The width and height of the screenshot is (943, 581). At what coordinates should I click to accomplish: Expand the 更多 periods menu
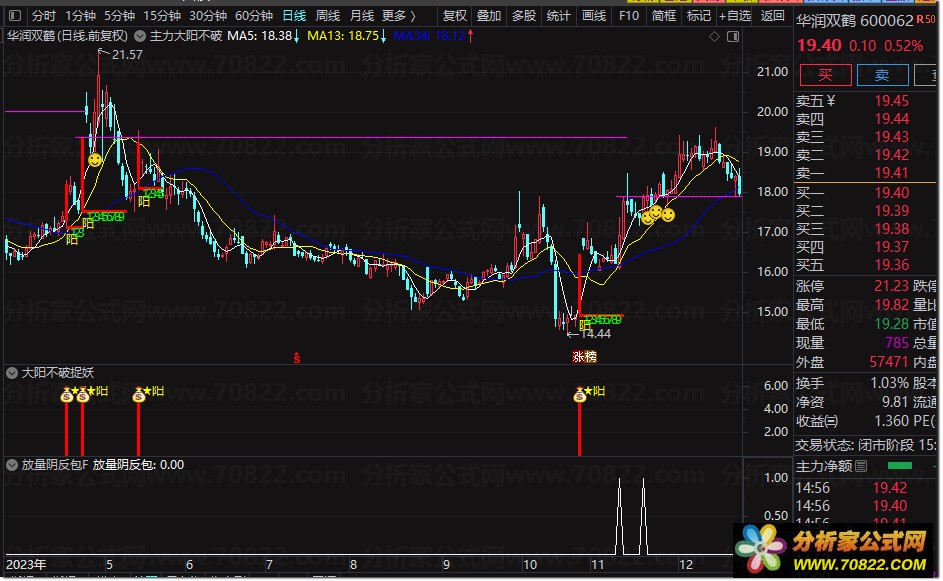tap(399, 16)
